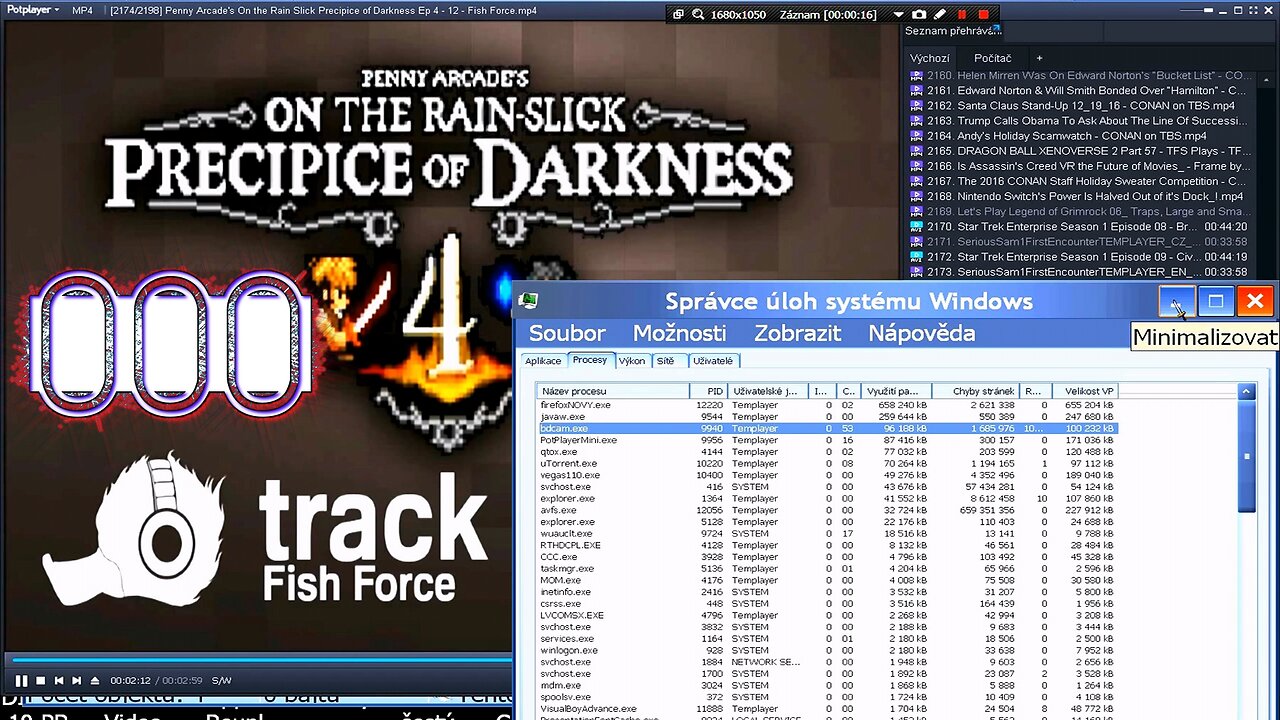
Task: Select the taskmgr.exe process row
Action: 826,568
